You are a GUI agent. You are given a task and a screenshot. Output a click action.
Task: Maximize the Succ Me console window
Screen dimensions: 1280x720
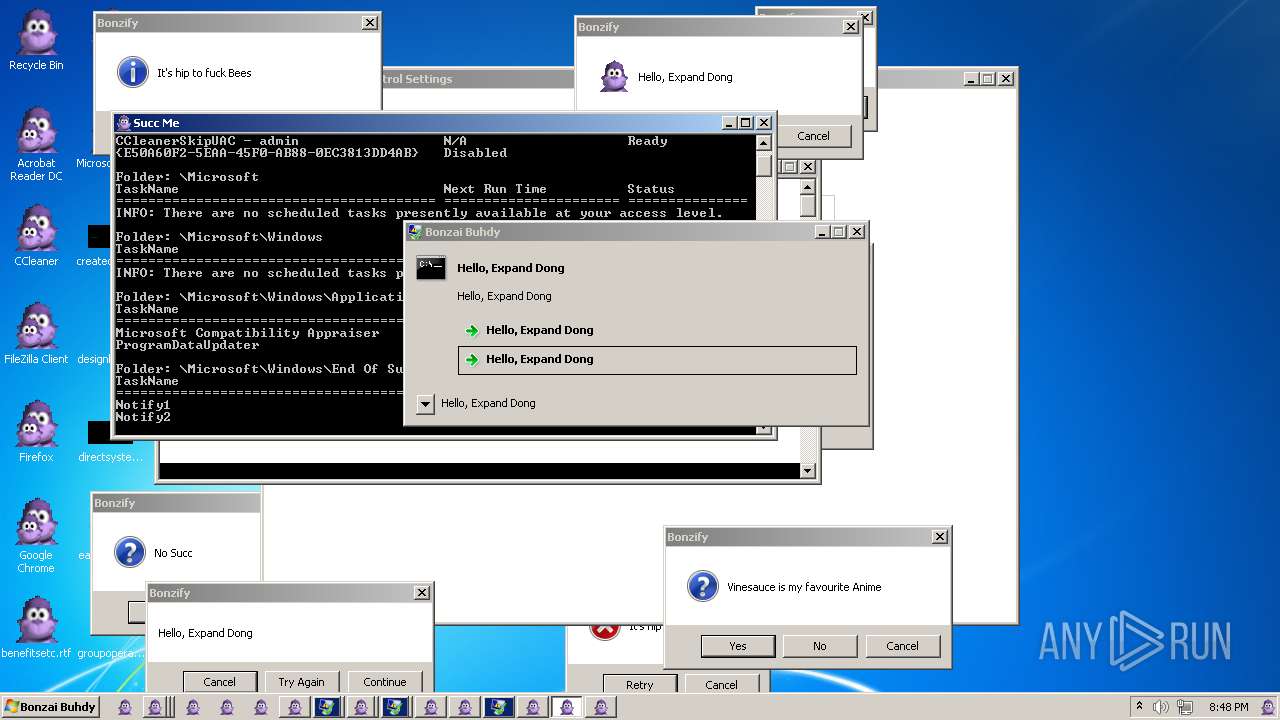[x=745, y=123]
